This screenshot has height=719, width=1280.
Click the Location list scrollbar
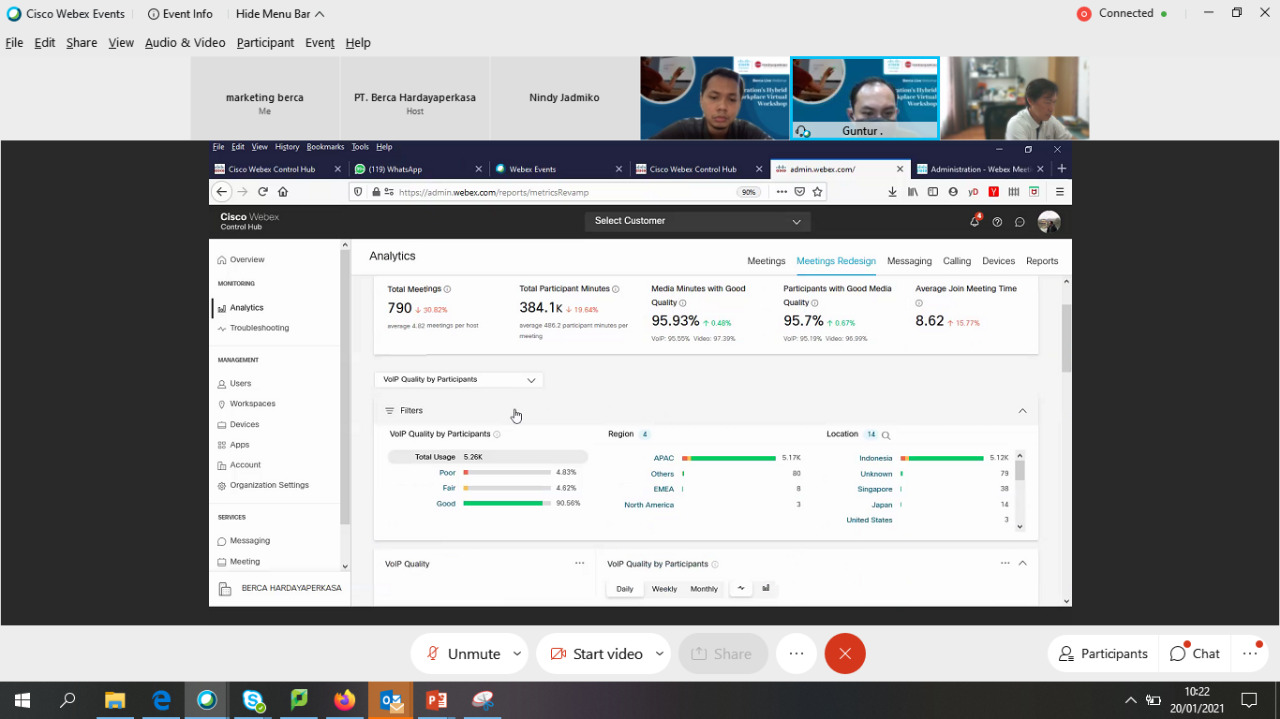pyautogui.click(x=1020, y=470)
